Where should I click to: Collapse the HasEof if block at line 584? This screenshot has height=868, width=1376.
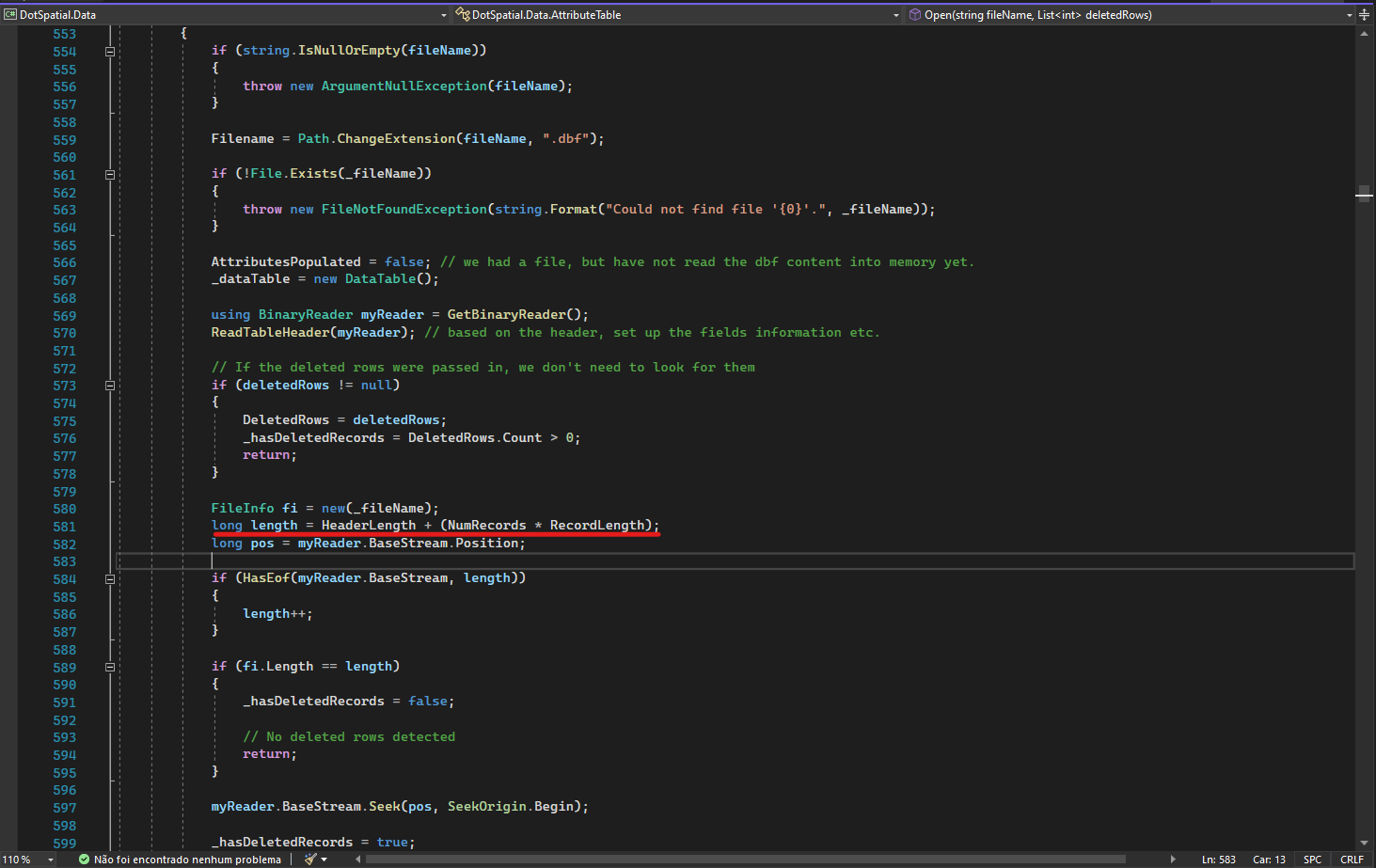click(110, 579)
